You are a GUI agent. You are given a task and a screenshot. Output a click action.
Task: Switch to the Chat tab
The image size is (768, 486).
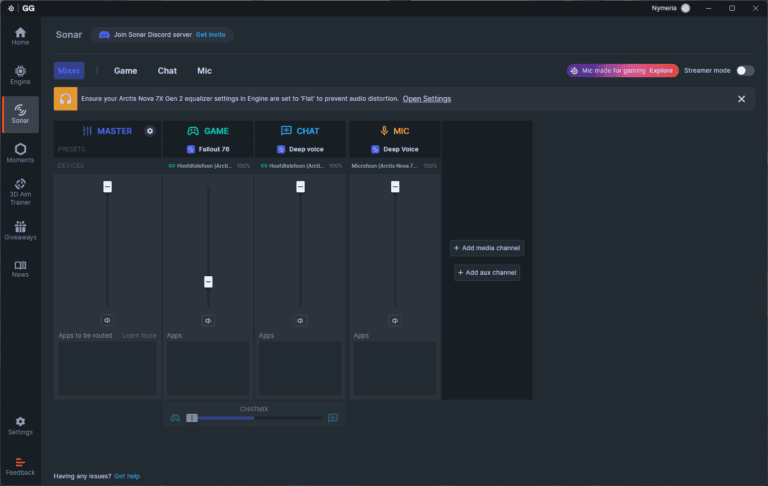coord(167,71)
